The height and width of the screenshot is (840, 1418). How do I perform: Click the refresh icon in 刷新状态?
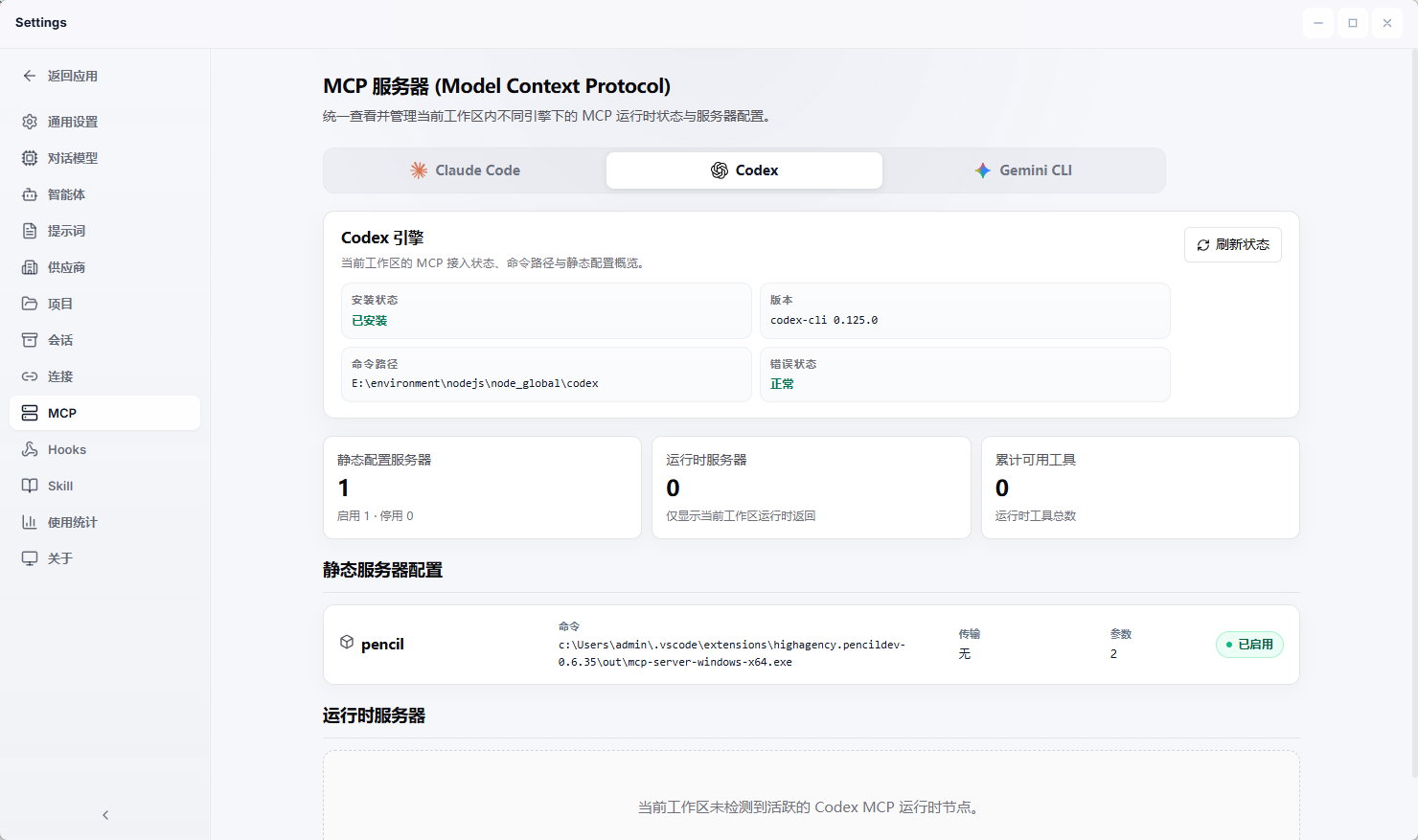[x=1203, y=245]
